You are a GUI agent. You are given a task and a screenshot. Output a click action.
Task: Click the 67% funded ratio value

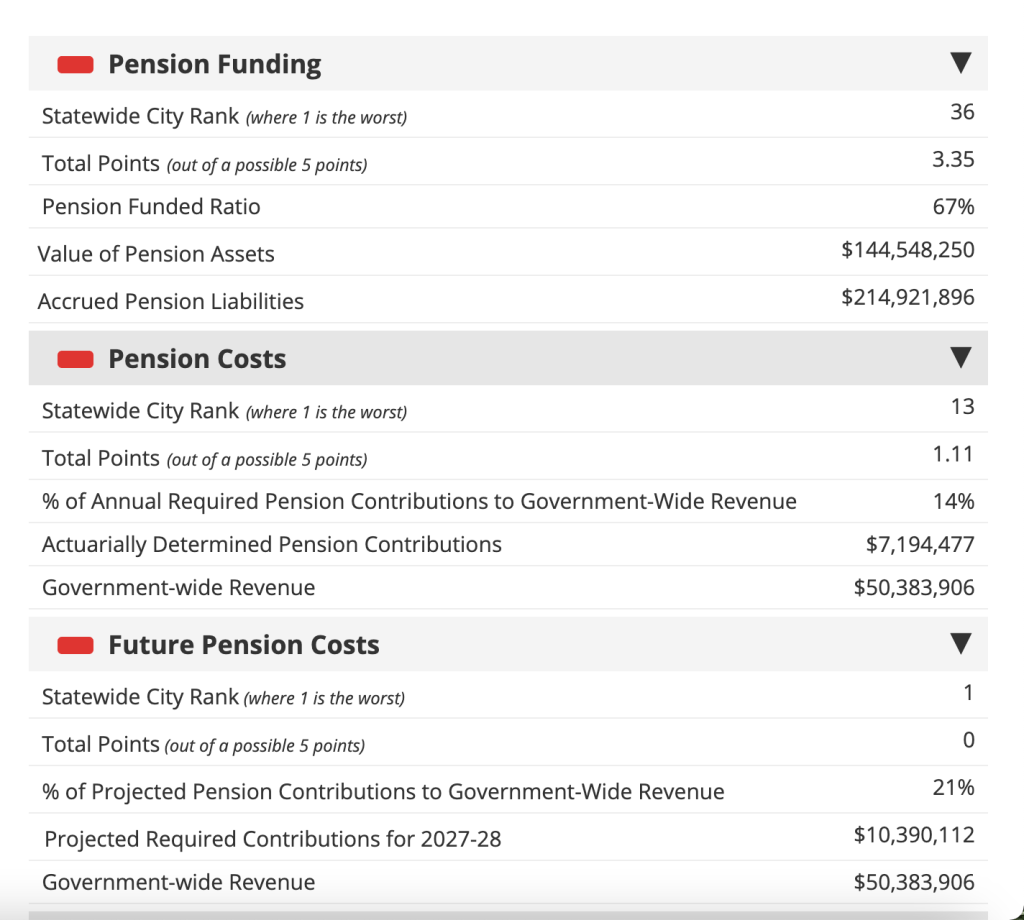[x=952, y=207]
